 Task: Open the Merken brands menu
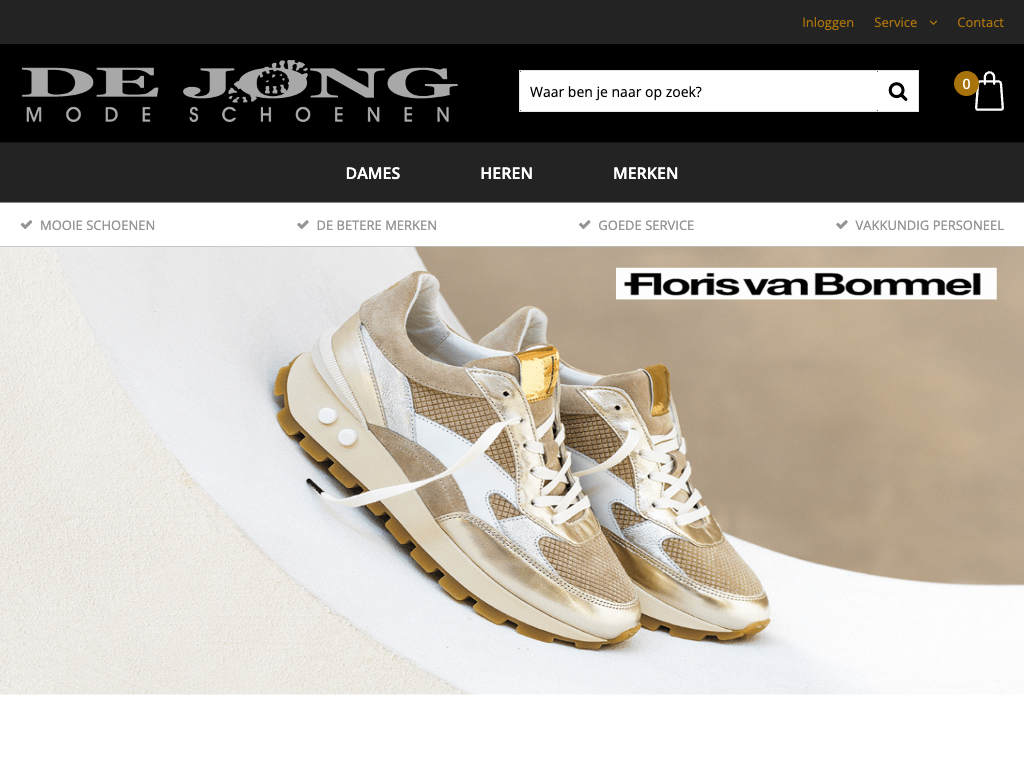[645, 173]
